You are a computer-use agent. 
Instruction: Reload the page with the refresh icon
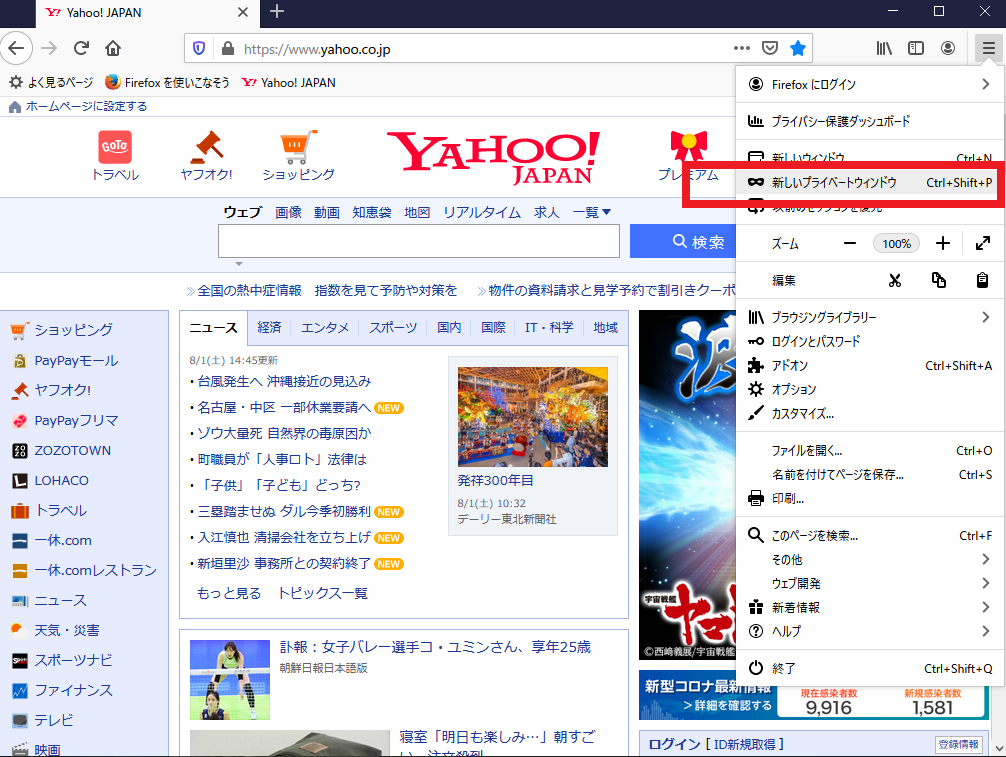point(81,48)
